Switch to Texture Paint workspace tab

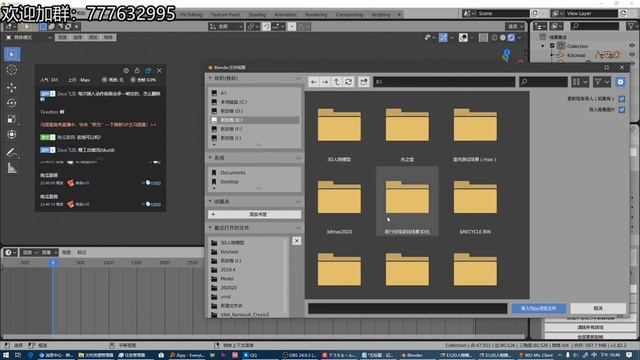point(225,14)
